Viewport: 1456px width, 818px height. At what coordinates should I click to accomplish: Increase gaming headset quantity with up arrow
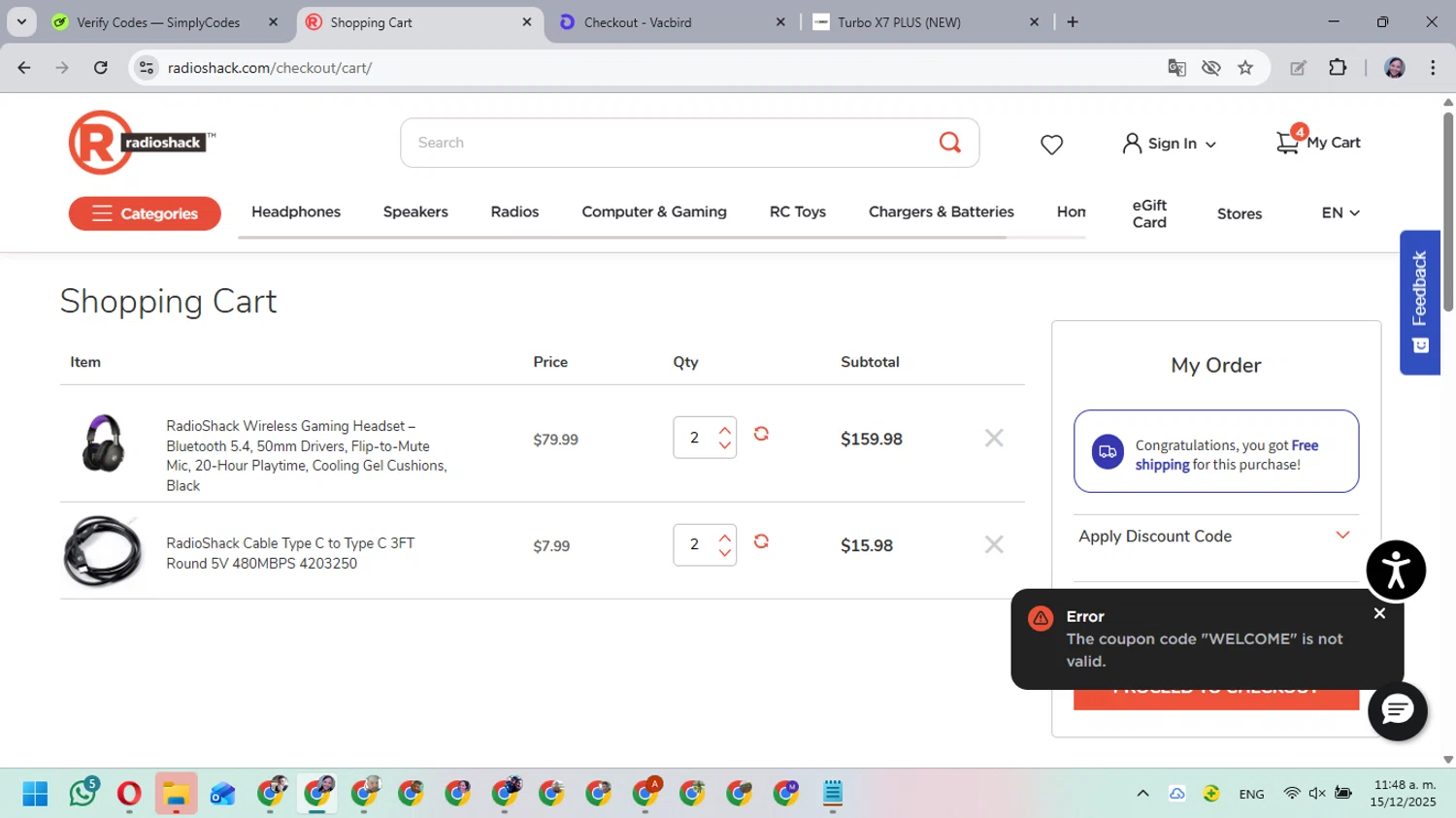coord(724,429)
